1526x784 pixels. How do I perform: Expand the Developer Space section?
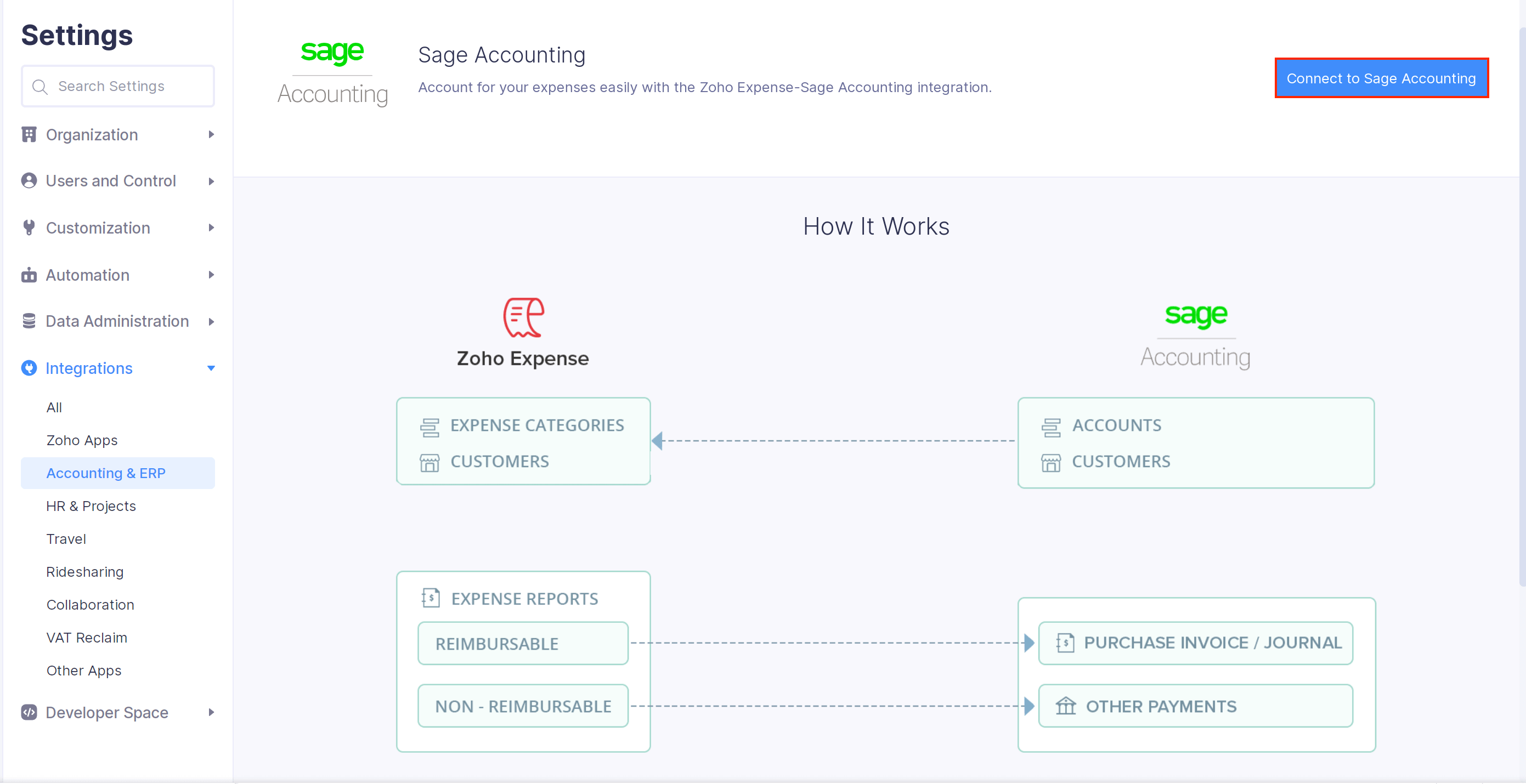click(x=211, y=712)
